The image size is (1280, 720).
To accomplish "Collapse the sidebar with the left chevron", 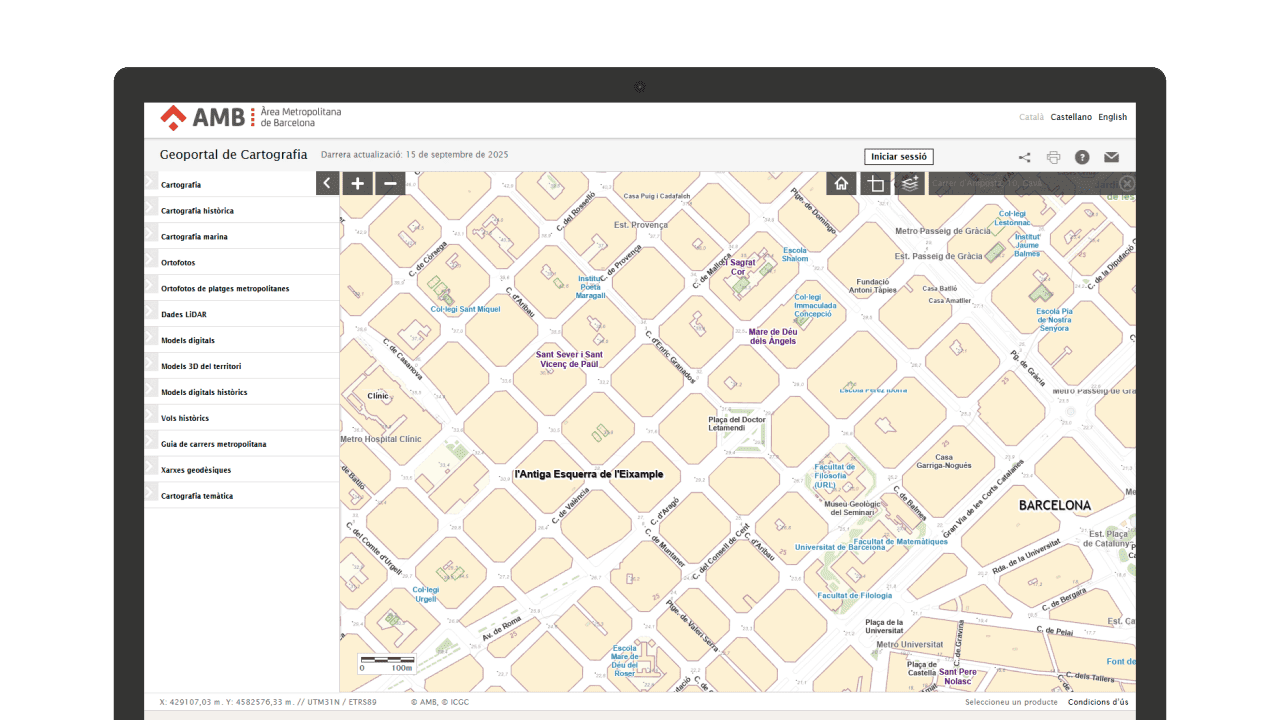I will pyautogui.click(x=327, y=183).
